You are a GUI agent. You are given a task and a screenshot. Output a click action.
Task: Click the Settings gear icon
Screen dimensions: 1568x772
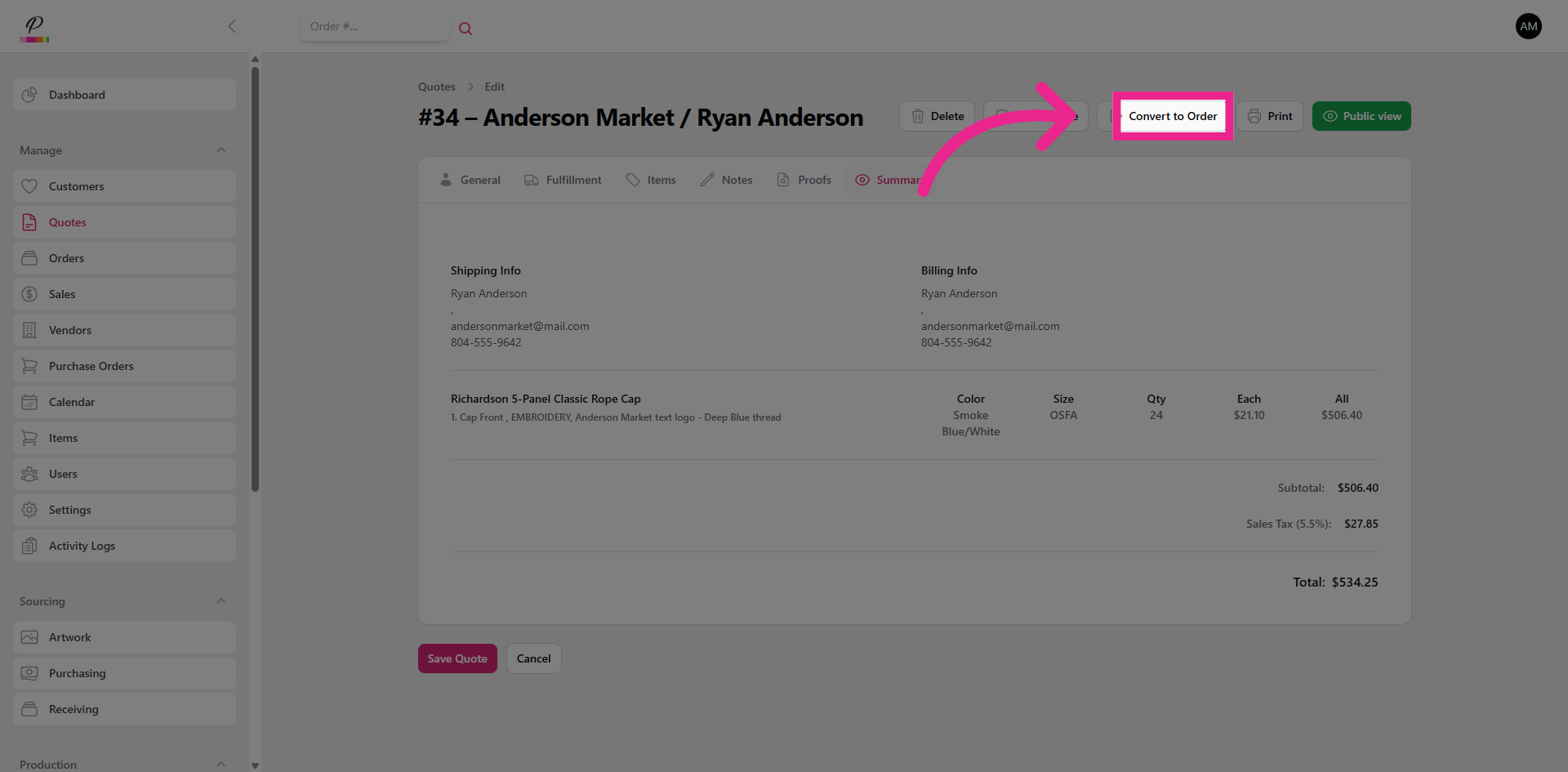tap(29, 510)
